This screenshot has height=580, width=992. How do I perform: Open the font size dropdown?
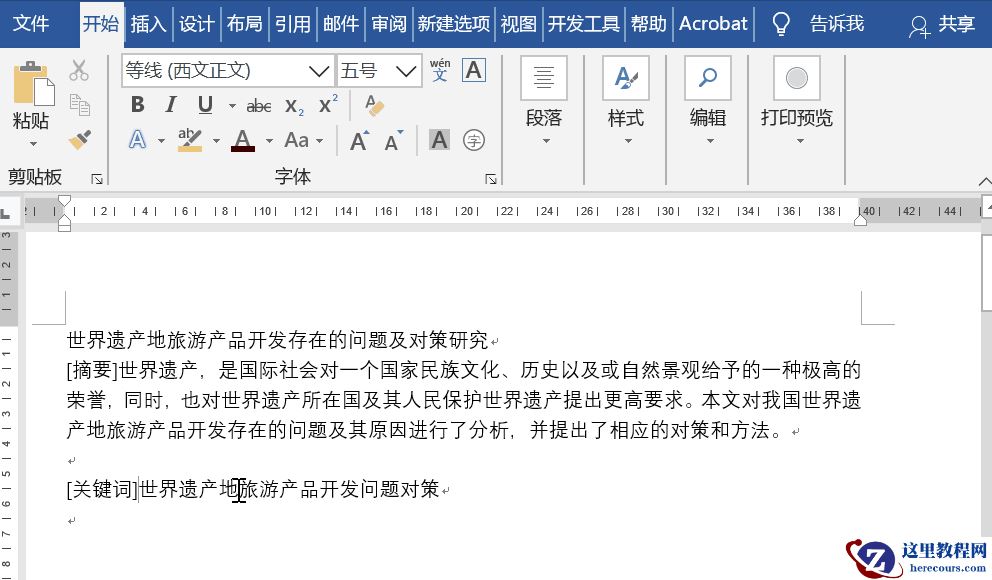tap(406, 70)
